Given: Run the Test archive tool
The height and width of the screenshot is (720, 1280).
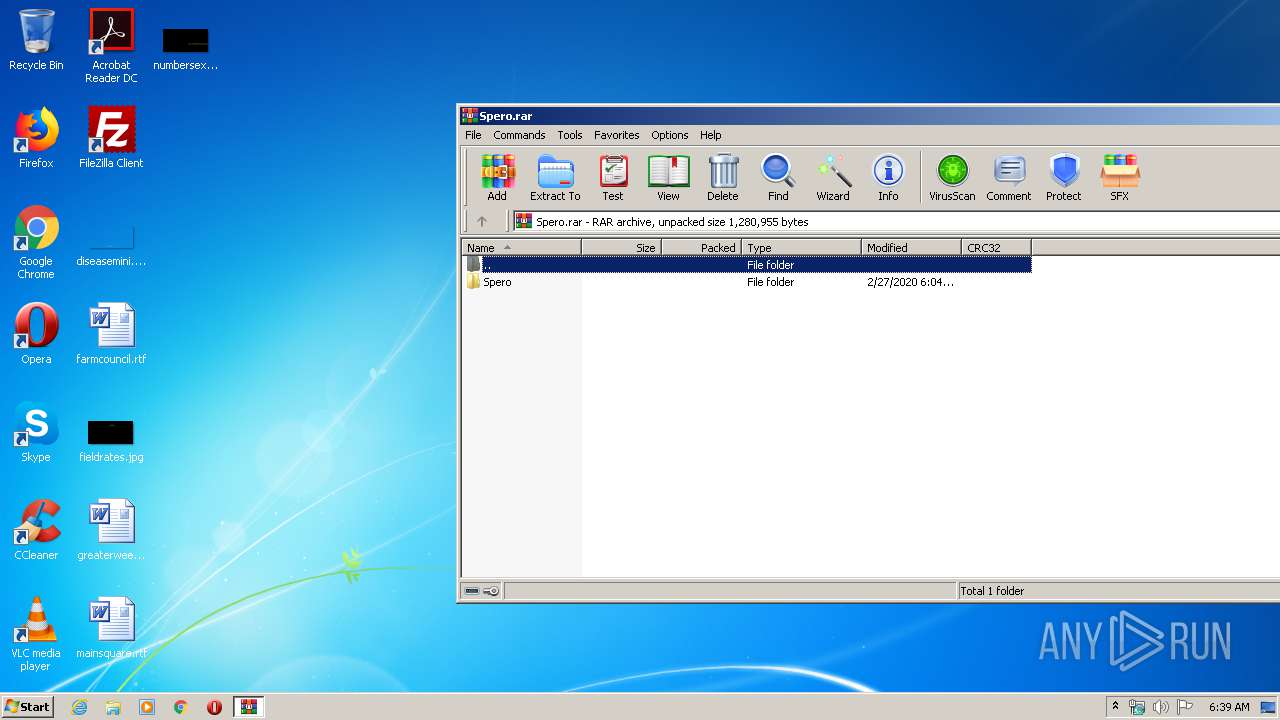Looking at the screenshot, I should pos(613,177).
